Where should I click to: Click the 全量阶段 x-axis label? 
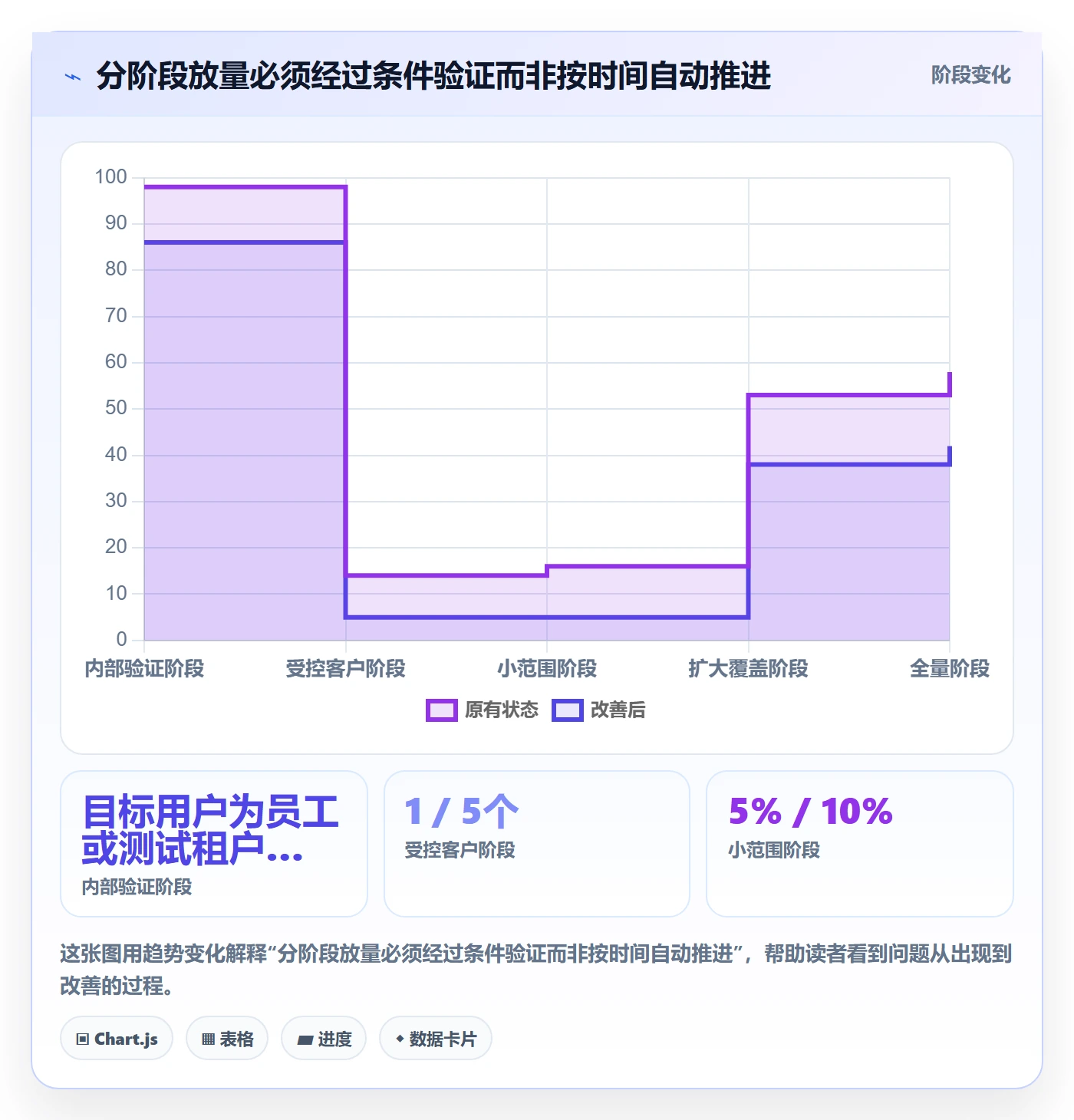pos(950,669)
